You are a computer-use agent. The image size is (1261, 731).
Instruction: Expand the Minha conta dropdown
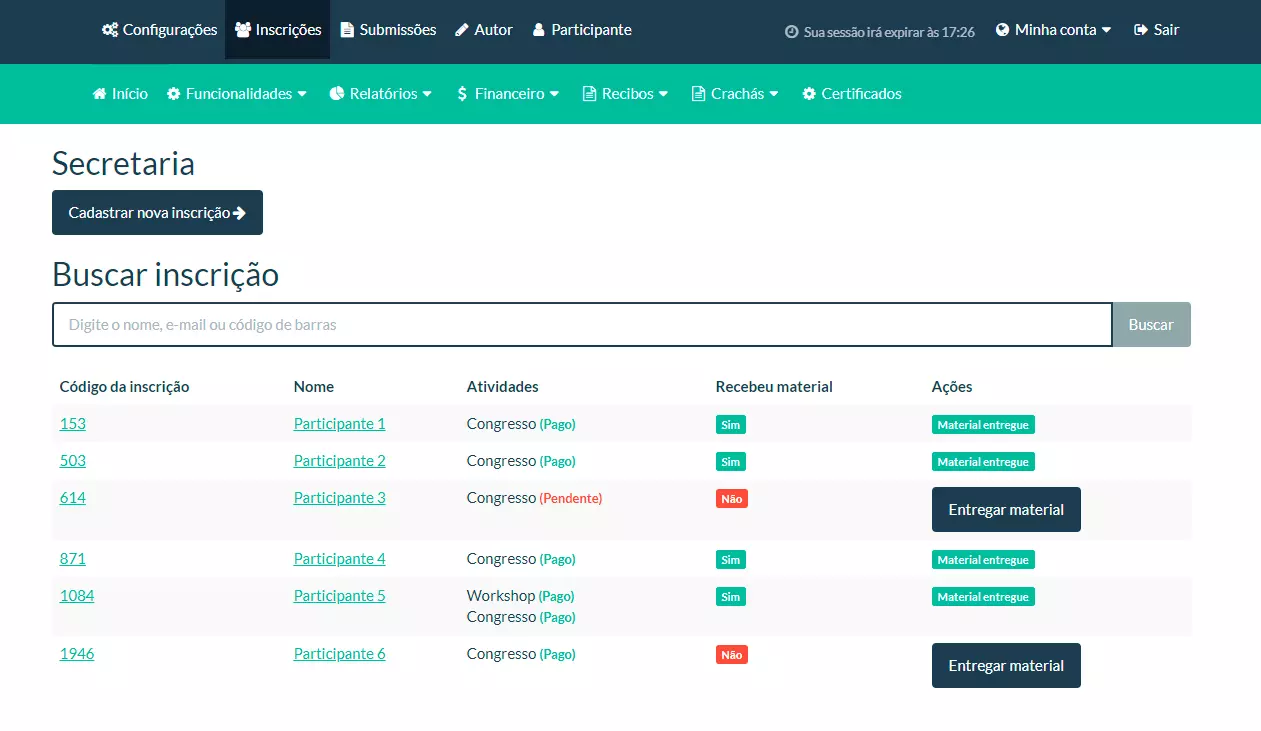[x=1054, y=30]
